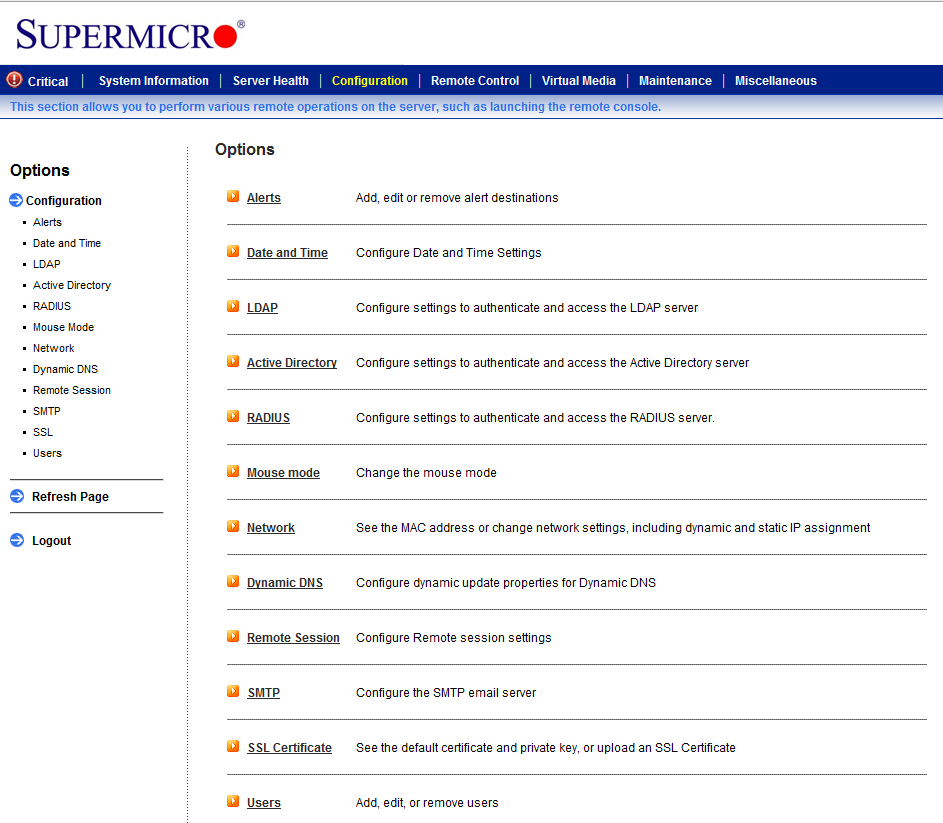Viewport: 943px width, 823px height.
Task: Click the Refresh Page text link
Action: 70,497
